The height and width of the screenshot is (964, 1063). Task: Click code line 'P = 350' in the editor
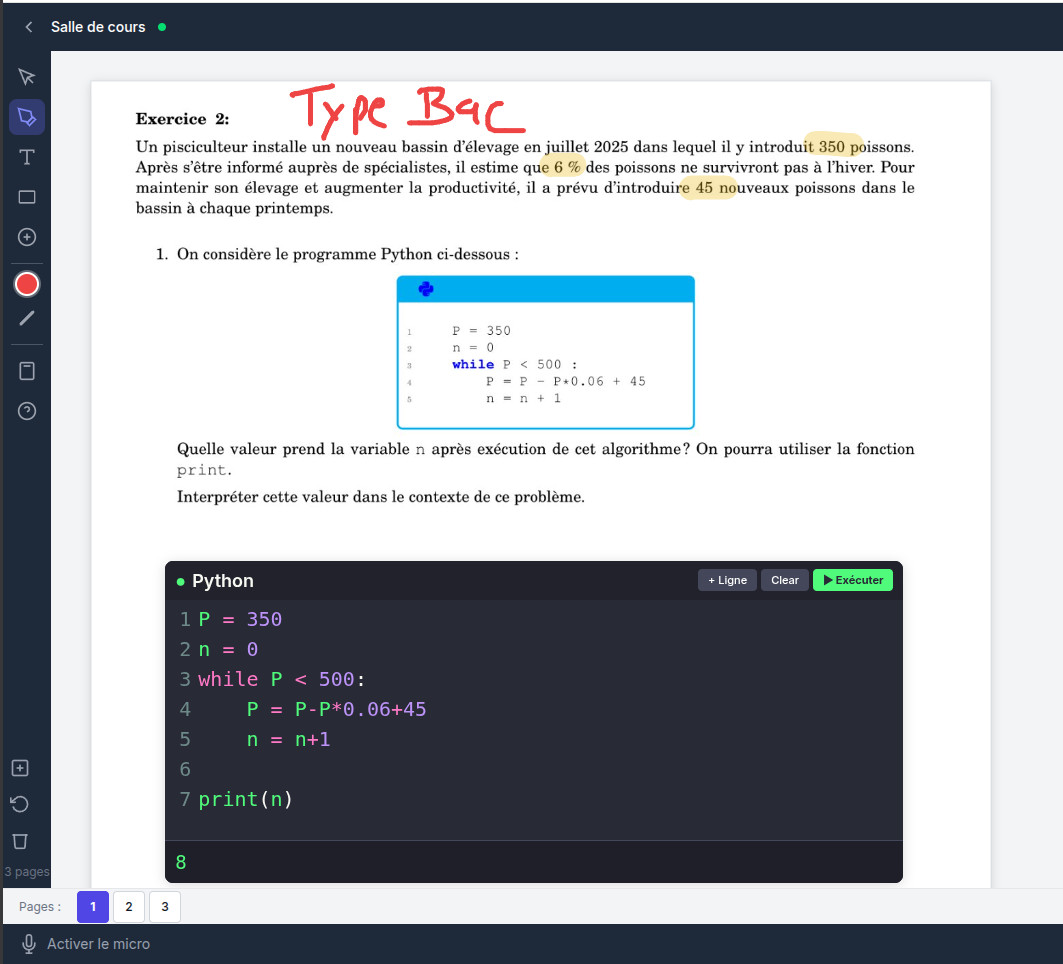pyautogui.click(x=240, y=619)
